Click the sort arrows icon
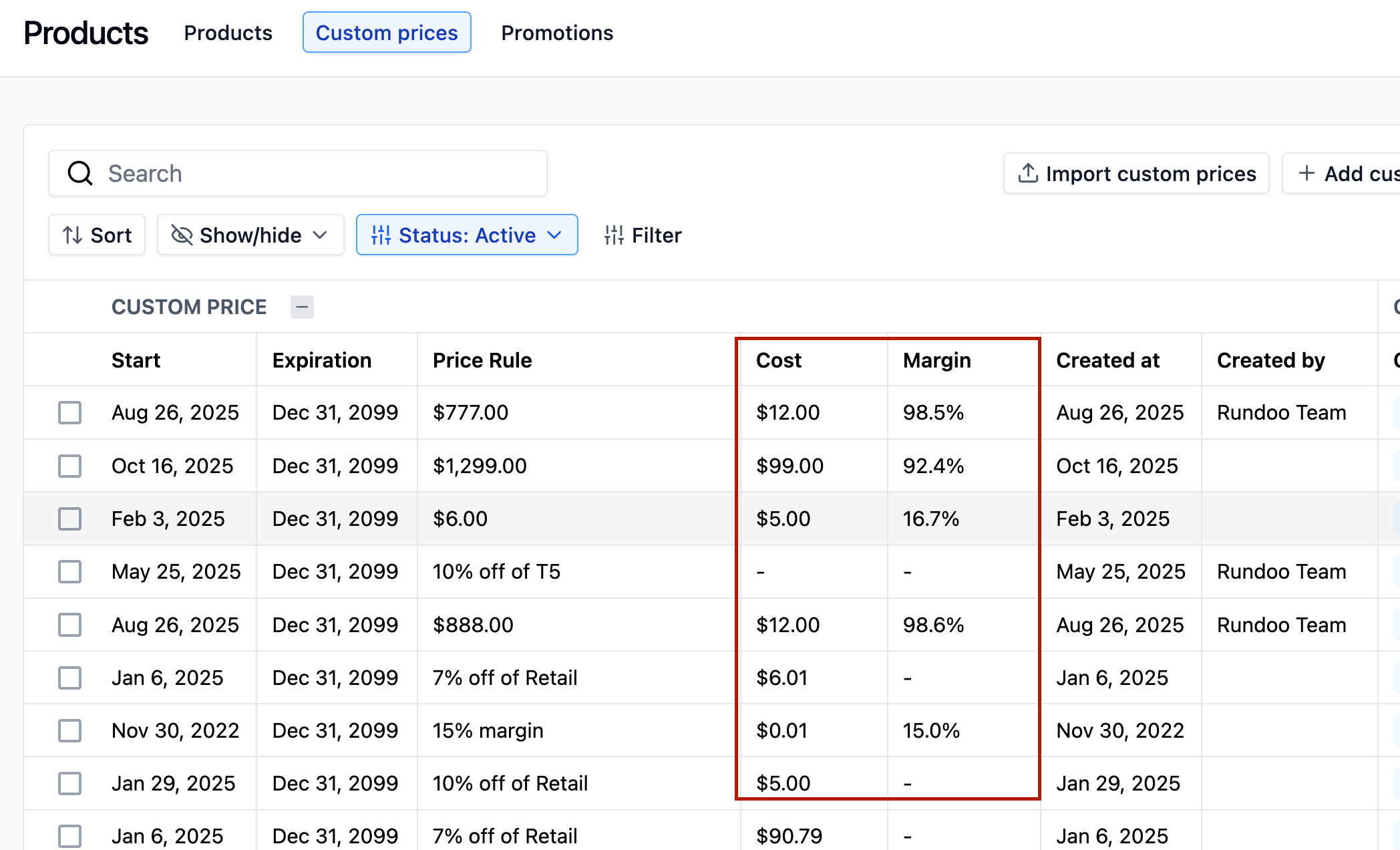The width and height of the screenshot is (1400, 850). [x=72, y=235]
